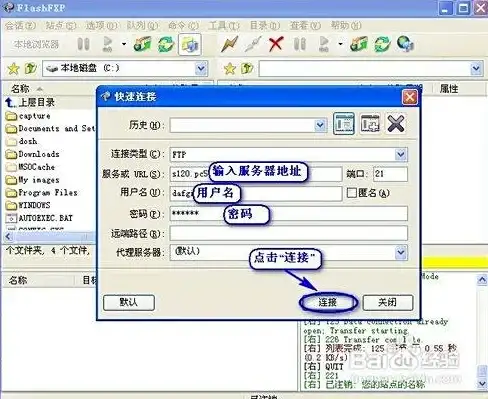The image size is (488, 399).
Task: Select the WINDOWS folder
Action: (28, 205)
